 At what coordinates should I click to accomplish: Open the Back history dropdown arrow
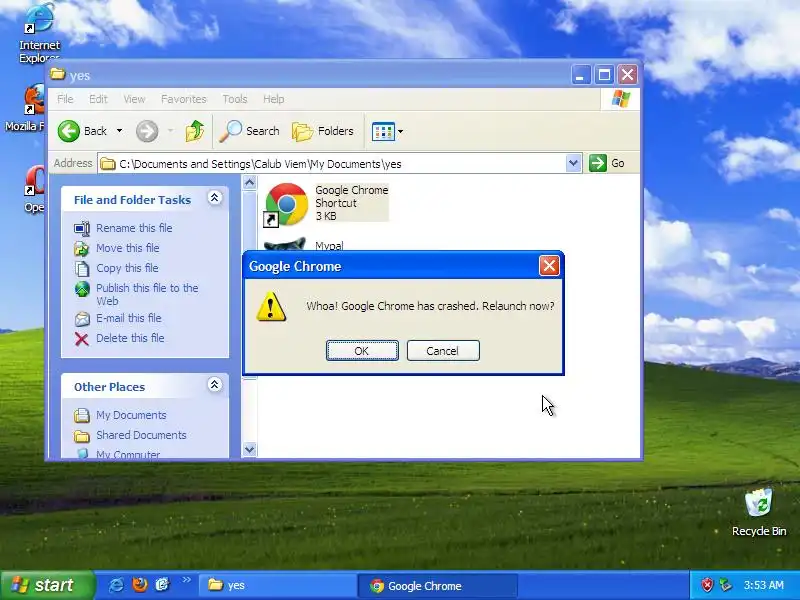(x=119, y=131)
